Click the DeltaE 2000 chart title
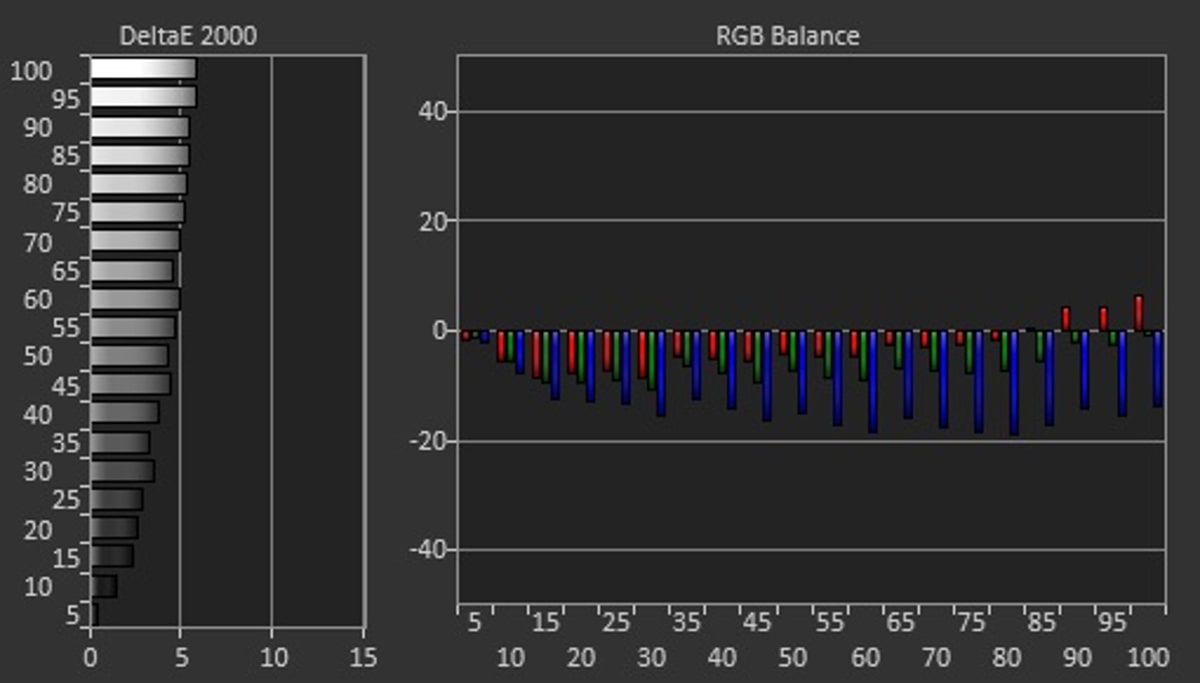Viewport: 1200px width, 683px height. [x=188, y=36]
